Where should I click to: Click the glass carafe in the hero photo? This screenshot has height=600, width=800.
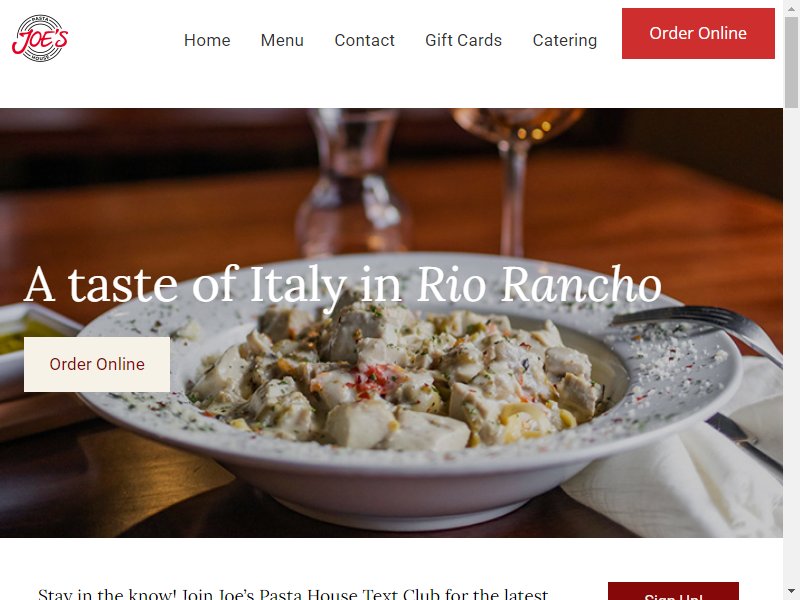tap(353, 184)
